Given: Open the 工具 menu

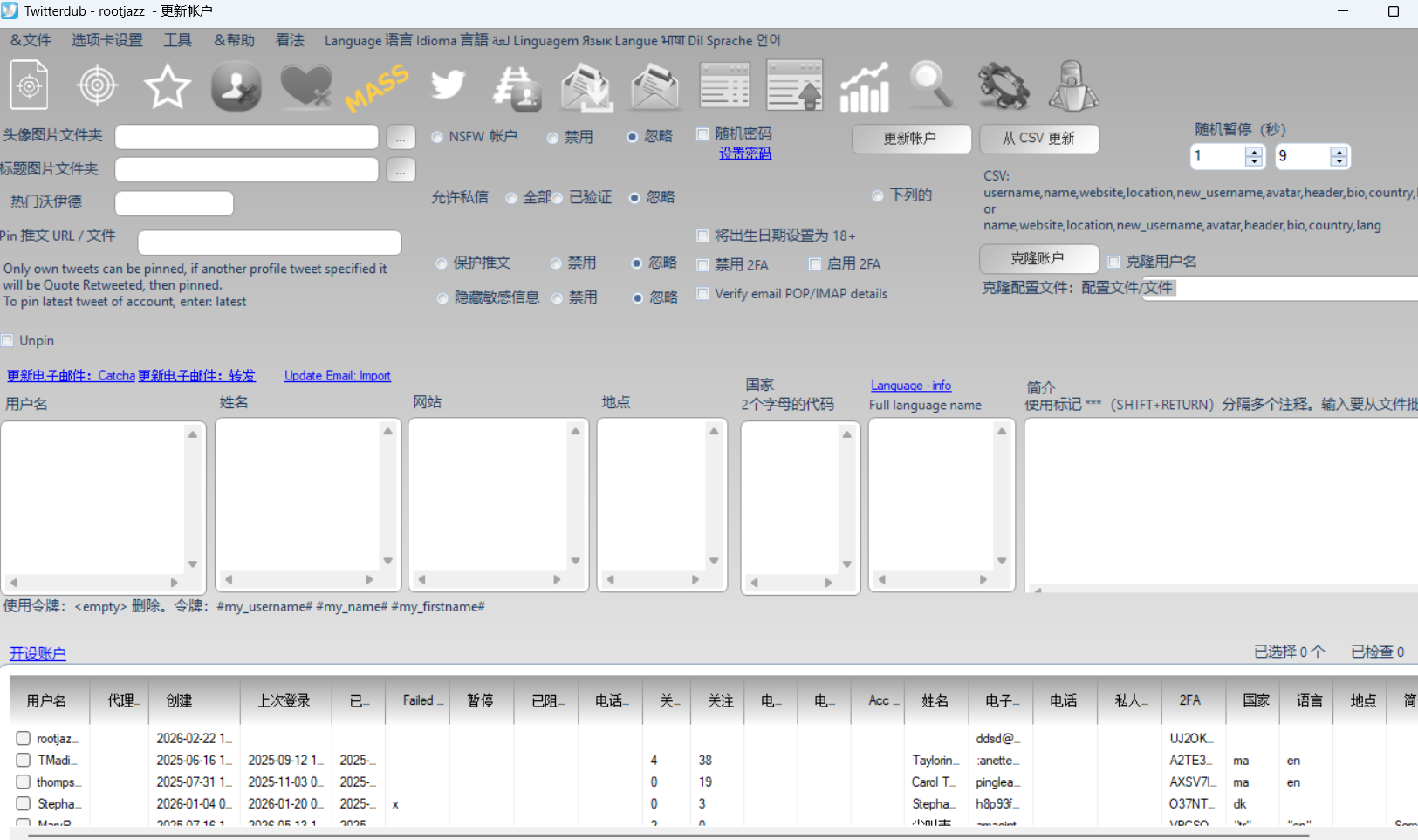Looking at the screenshot, I should pos(178,40).
